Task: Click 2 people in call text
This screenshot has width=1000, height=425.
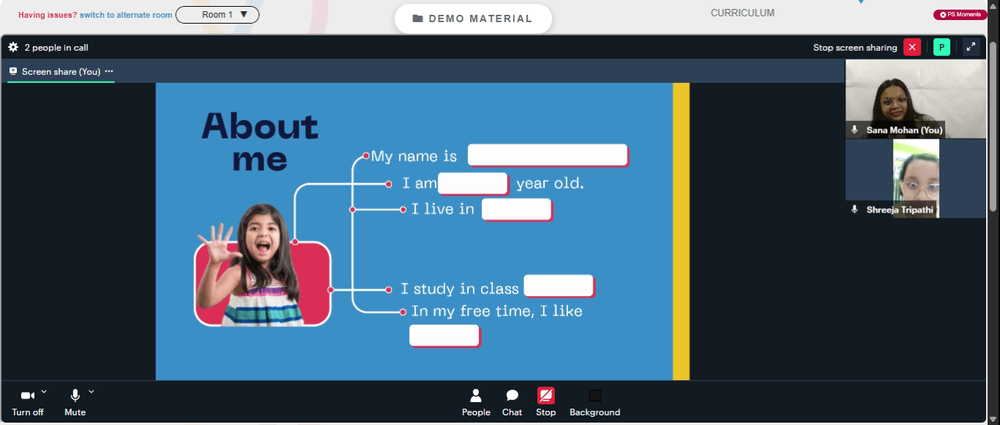Action: (x=56, y=47)
